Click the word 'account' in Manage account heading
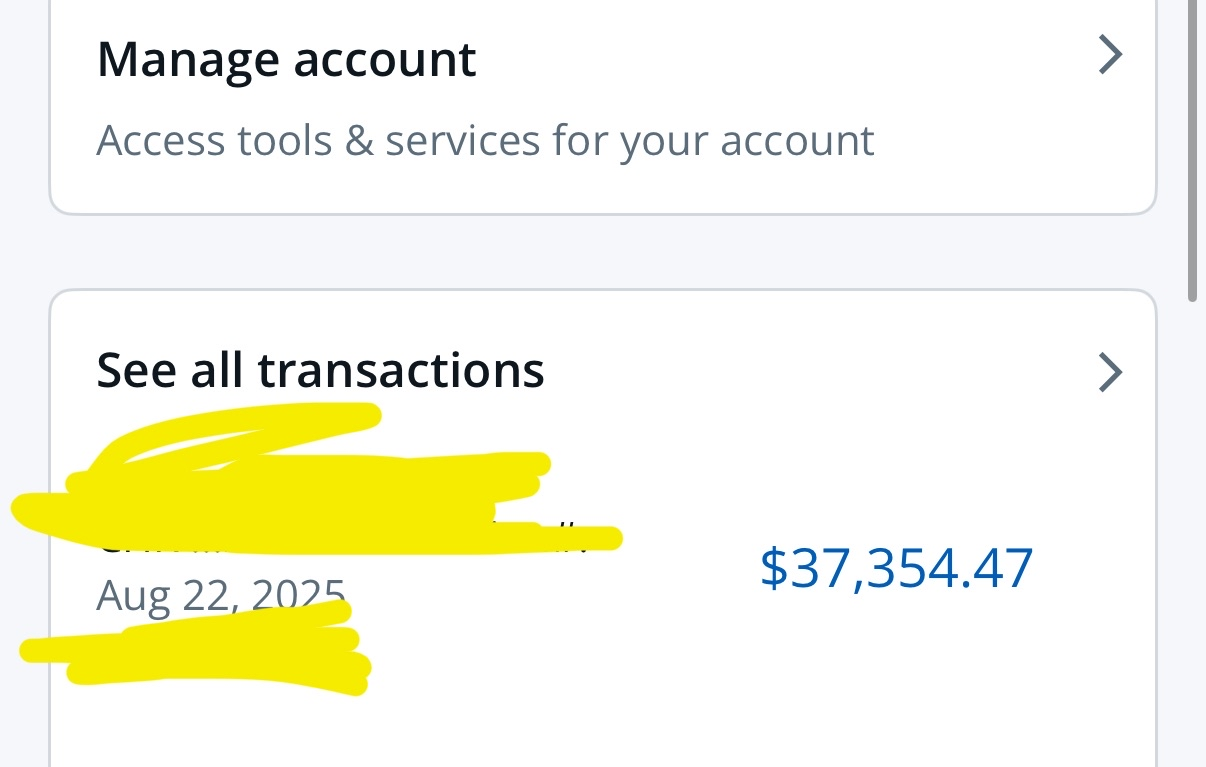The width and height of the screenshot is (1206, 767). click(x=384, y=60)
